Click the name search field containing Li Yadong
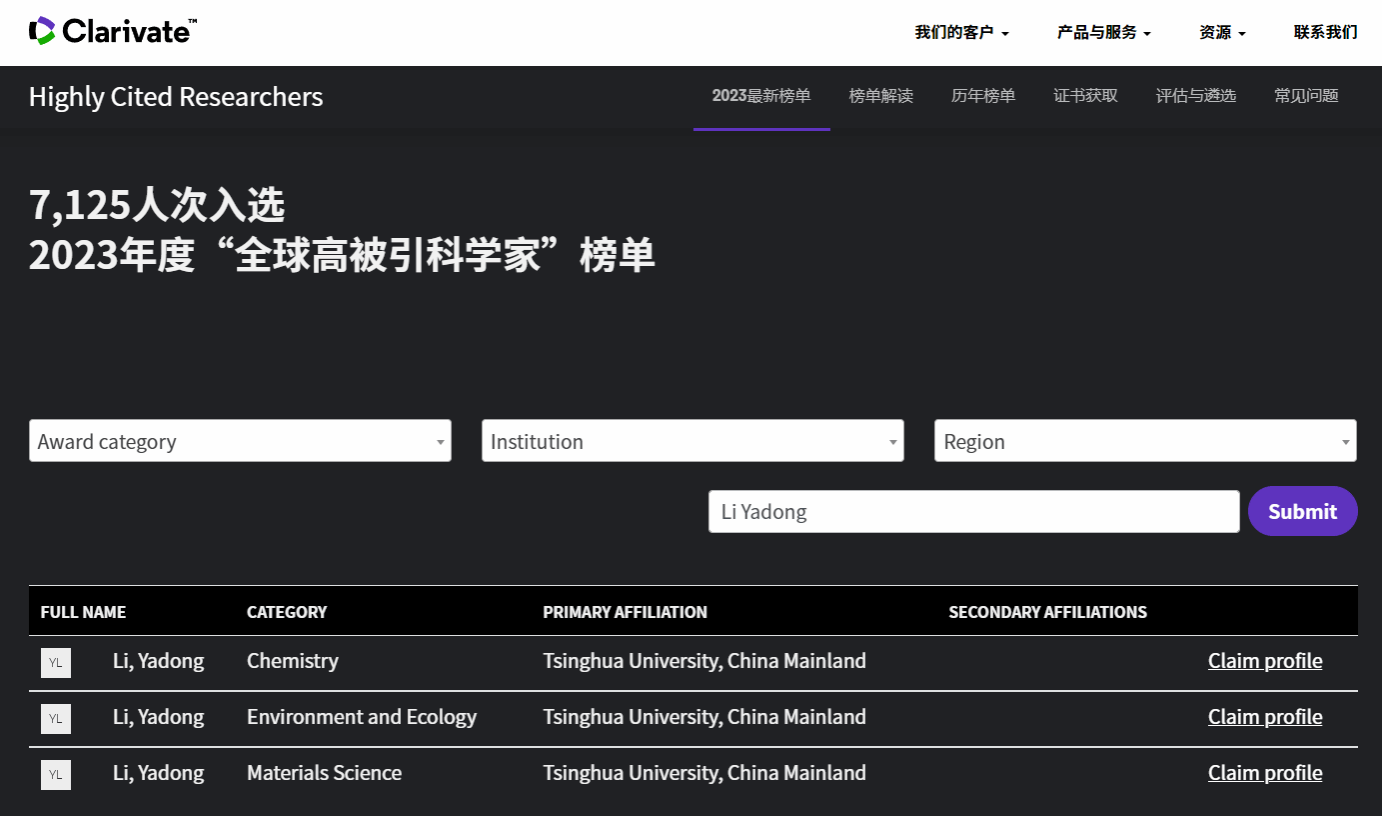The height and width of the screenshot is (816, 1382). (973, 512)
